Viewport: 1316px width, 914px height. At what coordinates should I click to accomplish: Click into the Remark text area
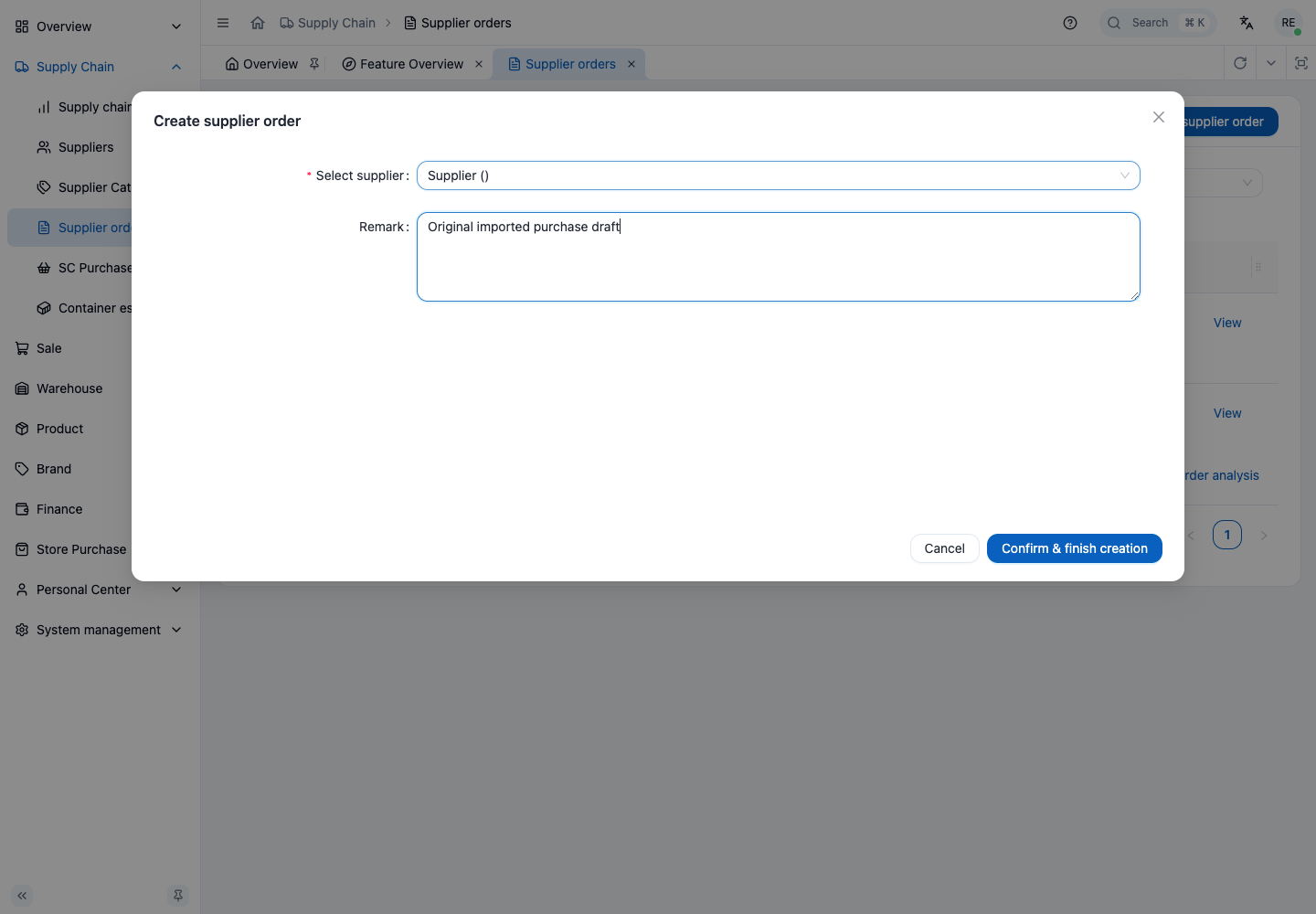[x=779, y=257]
